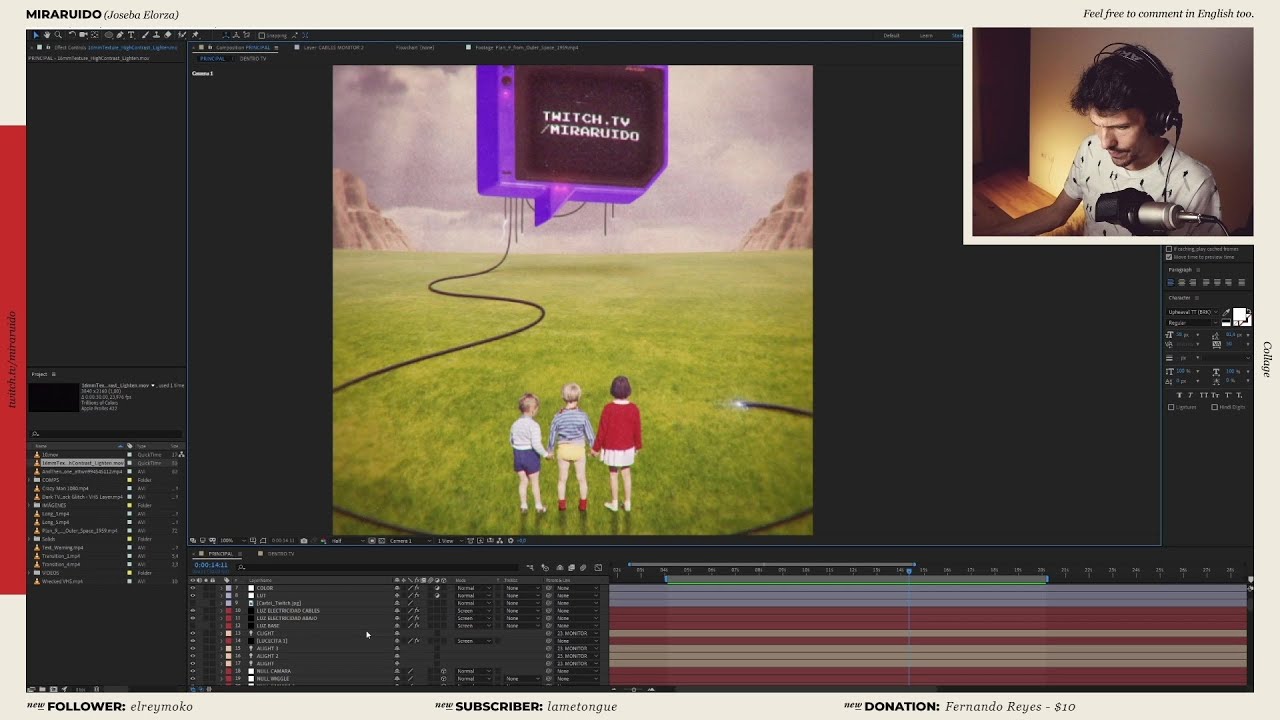Click the composition mini-flowchart icon in timeline
The height and width of the screenshot is (720, 1280).
pyautogui.click(x=530, y=568)
